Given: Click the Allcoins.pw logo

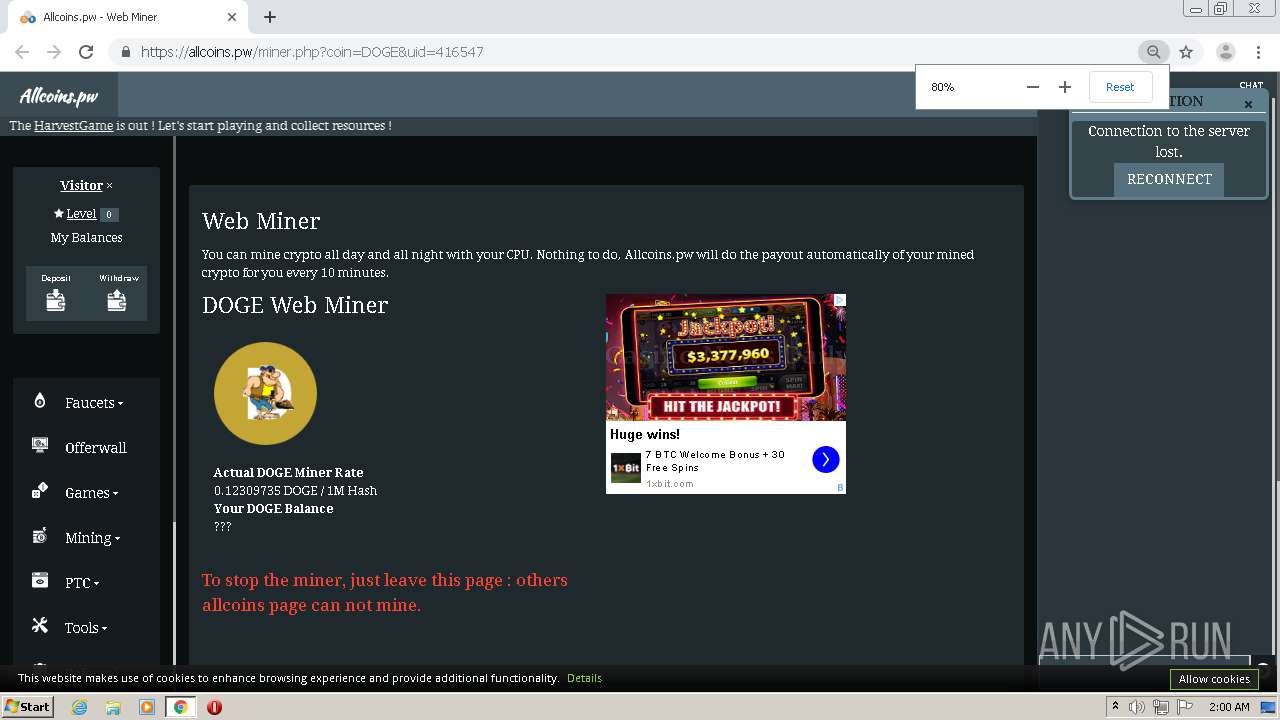Looking at the screenshot, I should 59,96.
